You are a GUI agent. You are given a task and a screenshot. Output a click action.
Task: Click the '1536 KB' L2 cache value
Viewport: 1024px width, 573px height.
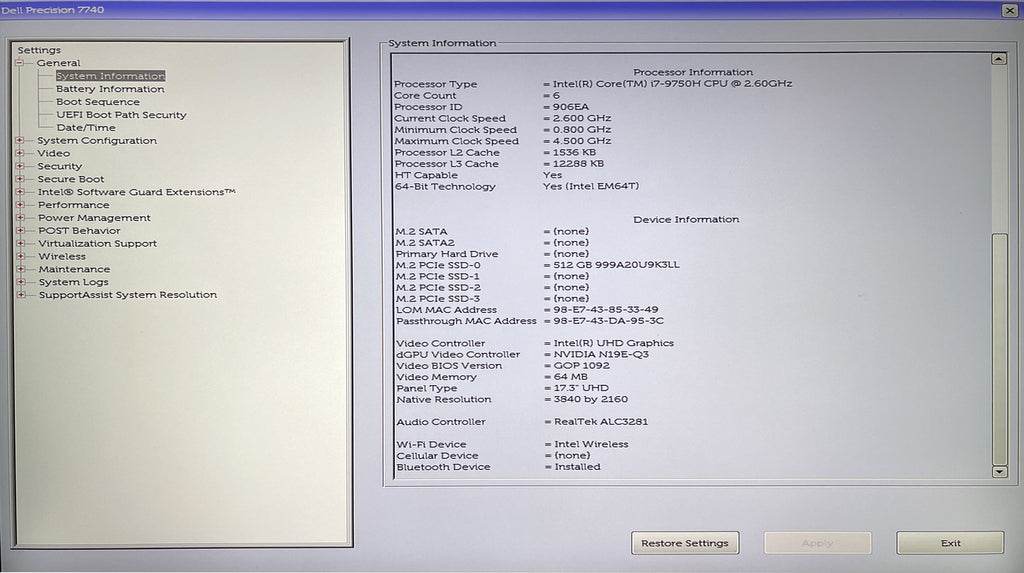(x=574, y=152)
